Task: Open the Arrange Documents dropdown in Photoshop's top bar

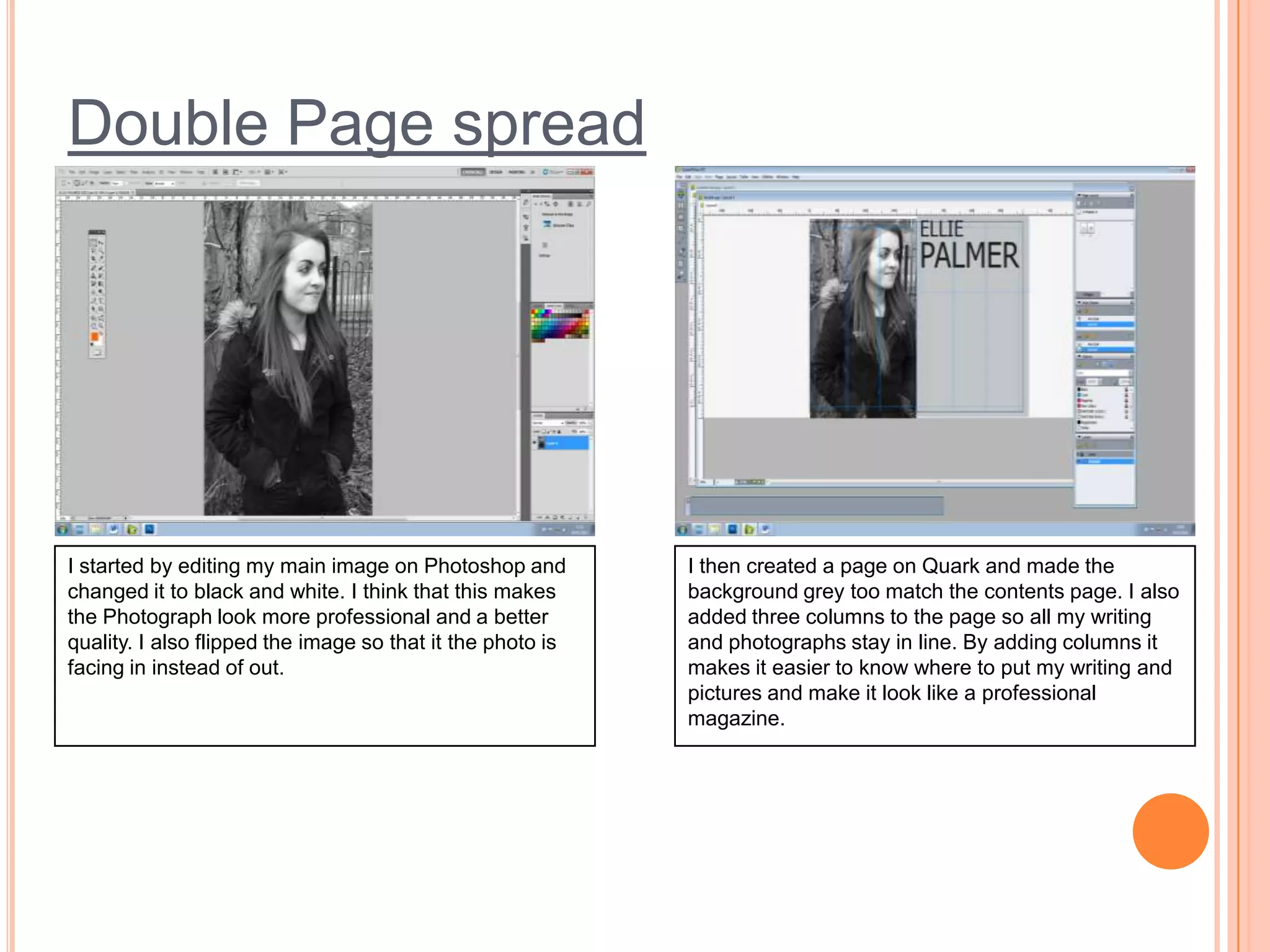Action: pyautogui.click(x=270, y=172)
